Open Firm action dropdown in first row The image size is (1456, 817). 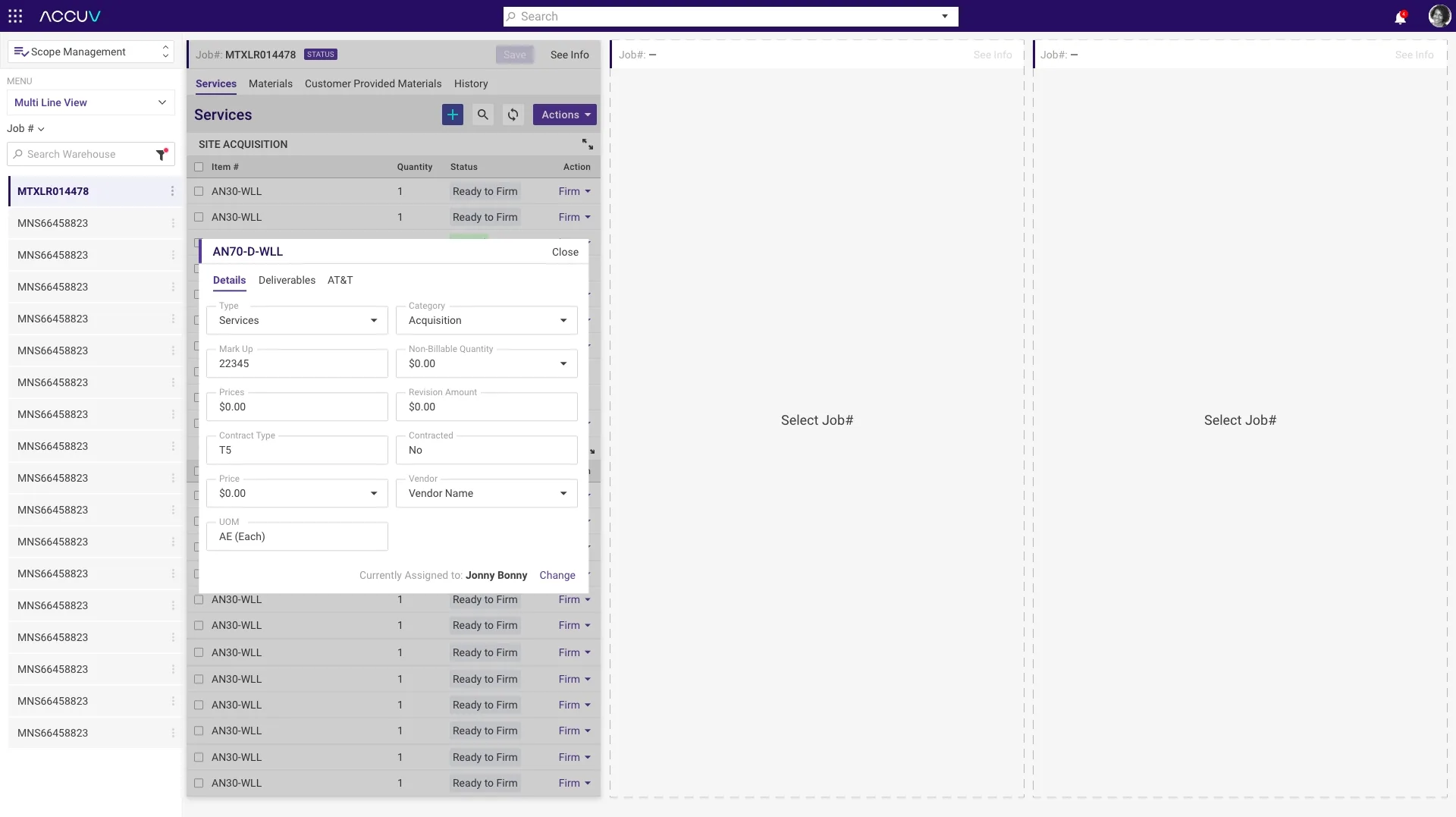pyautogui.click(x=574, y=191)
